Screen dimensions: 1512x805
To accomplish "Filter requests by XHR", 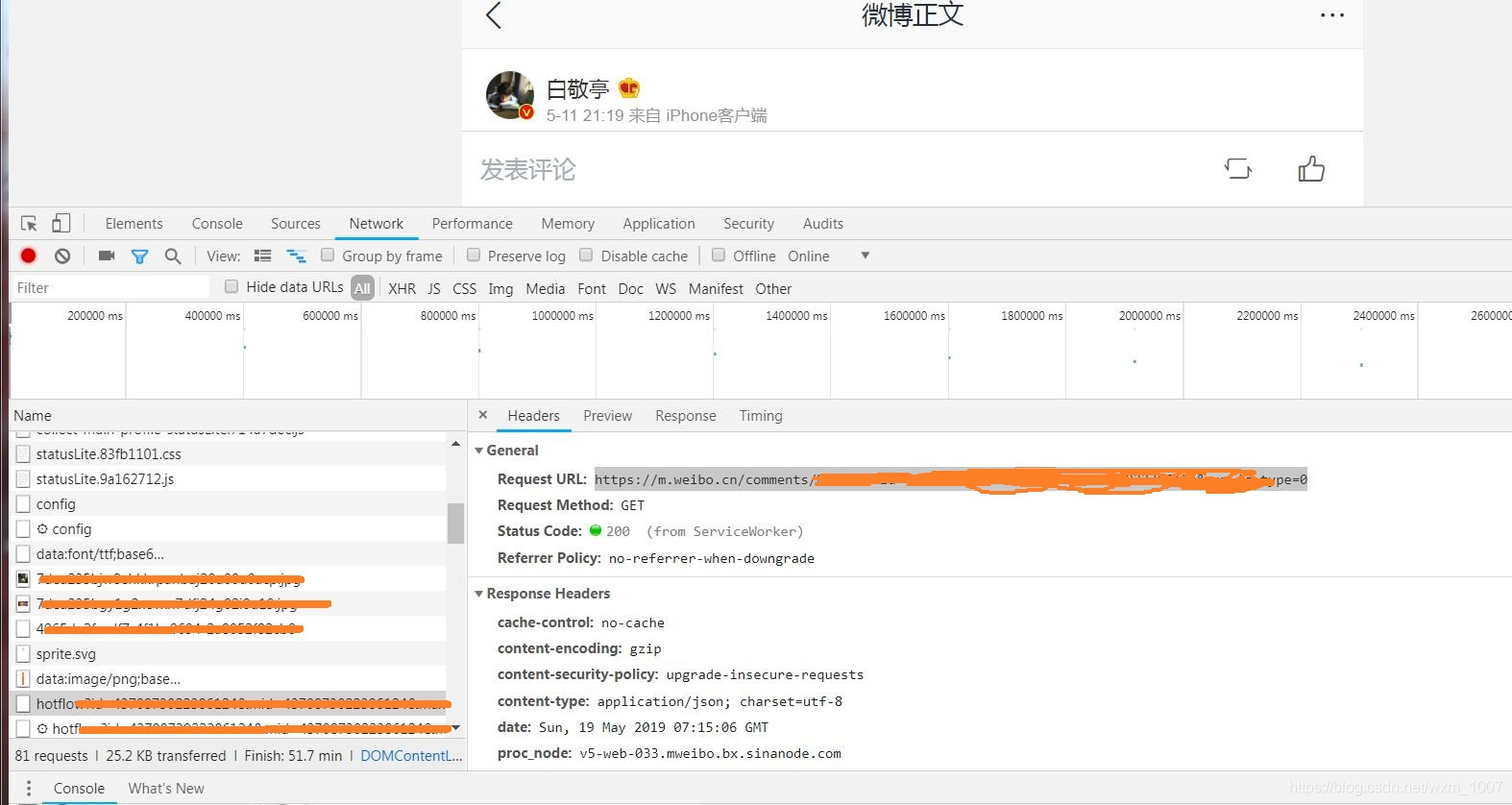I will [402, 289].
